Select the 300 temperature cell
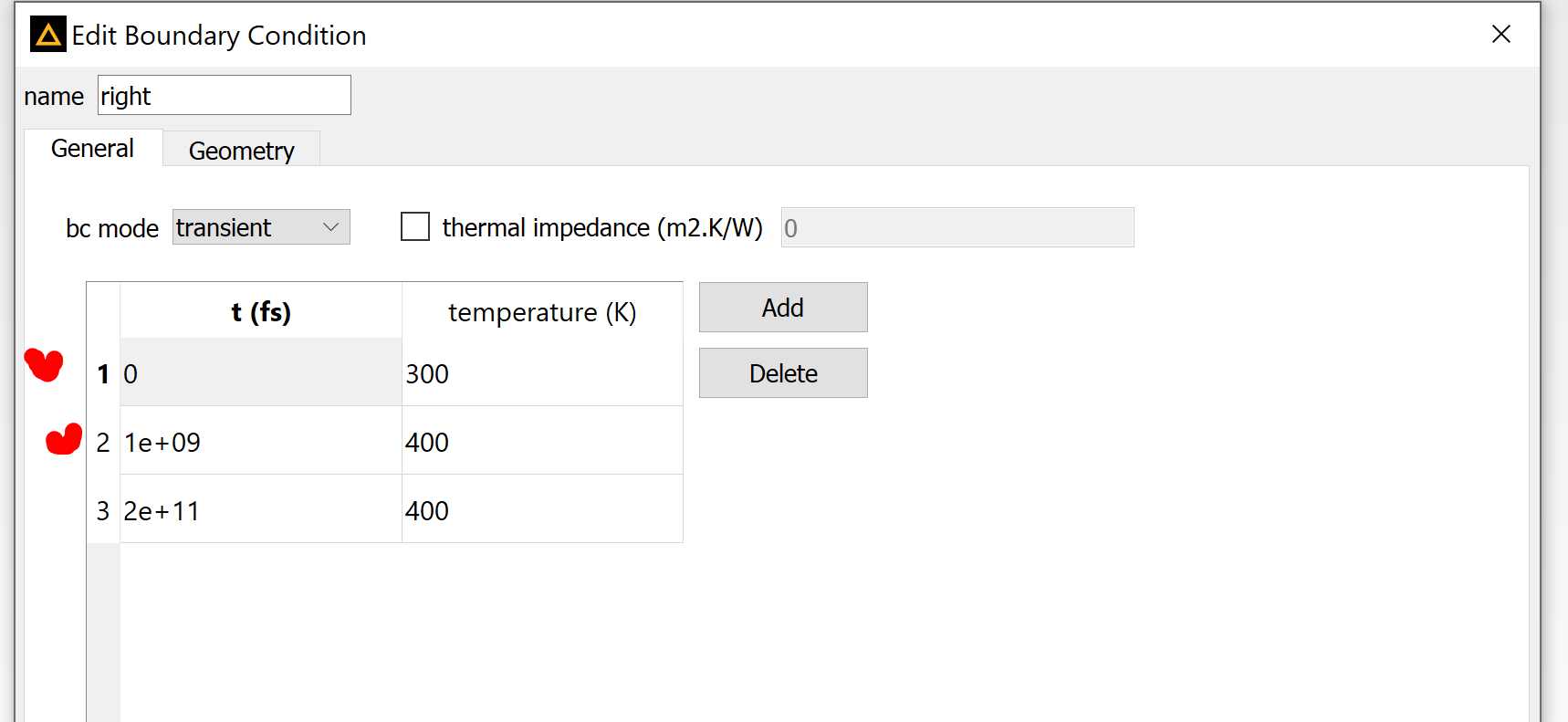 click(542, 372)
